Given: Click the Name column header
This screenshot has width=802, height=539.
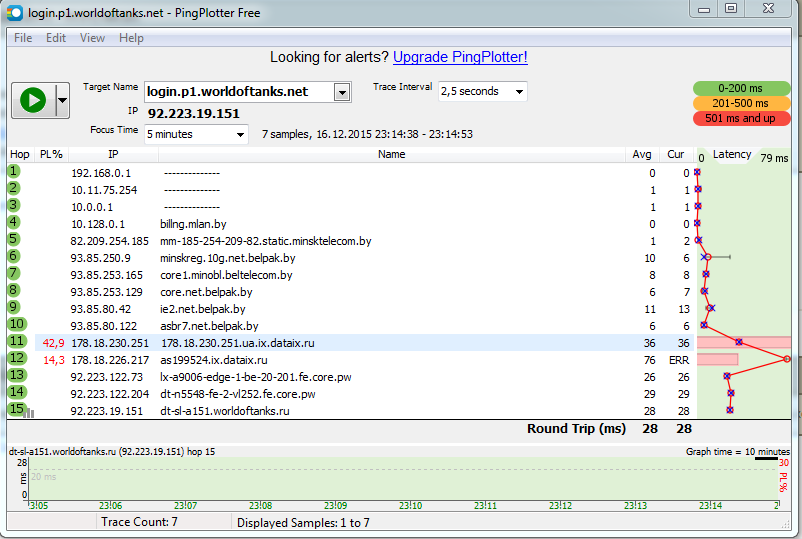Looking at the screenshot, I should point(392,154).
